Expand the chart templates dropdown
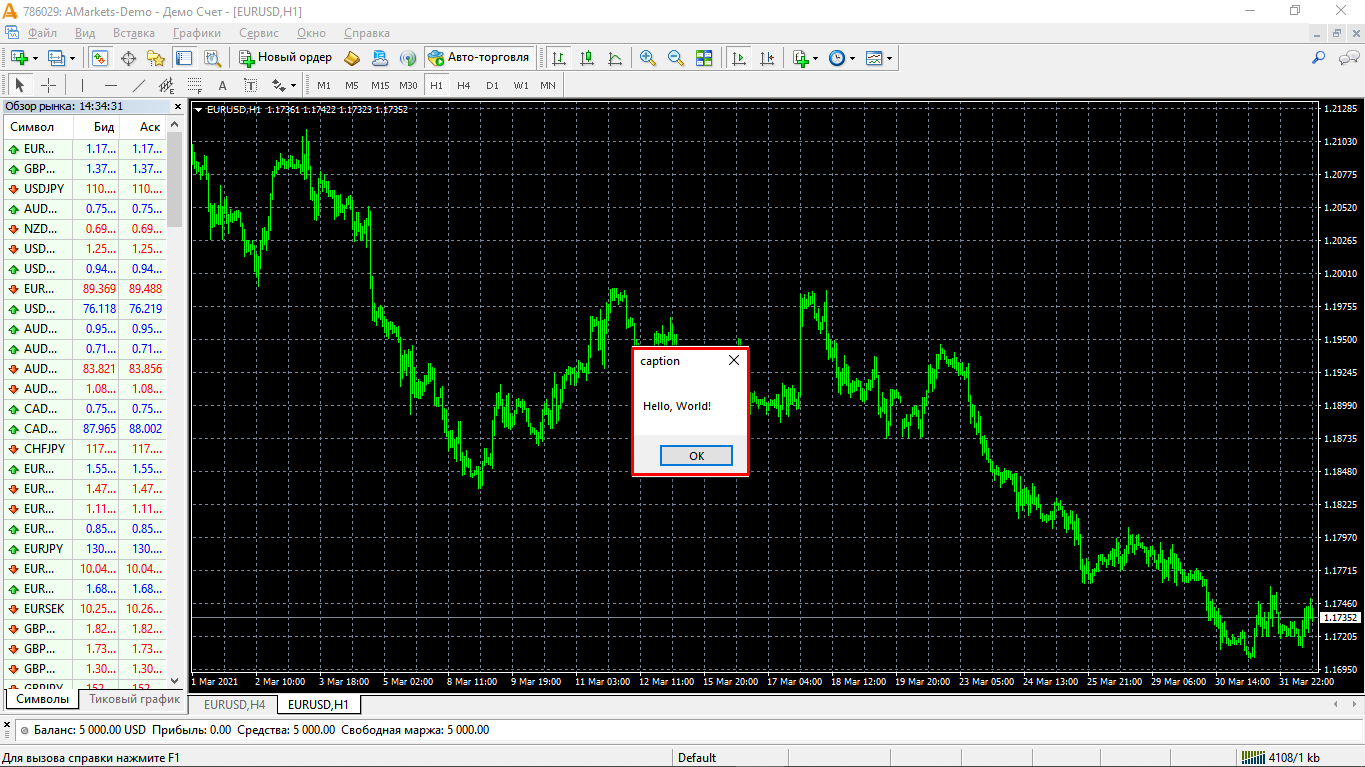Screen dimensions: 1365x767 [889, 58]
